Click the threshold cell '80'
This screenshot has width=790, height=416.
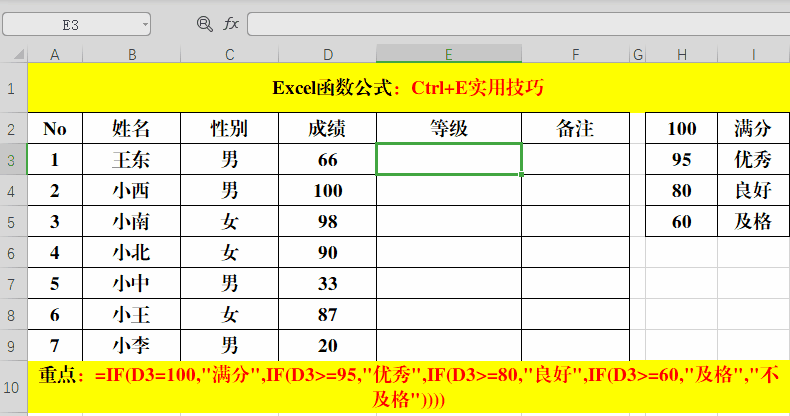(682, 190)
